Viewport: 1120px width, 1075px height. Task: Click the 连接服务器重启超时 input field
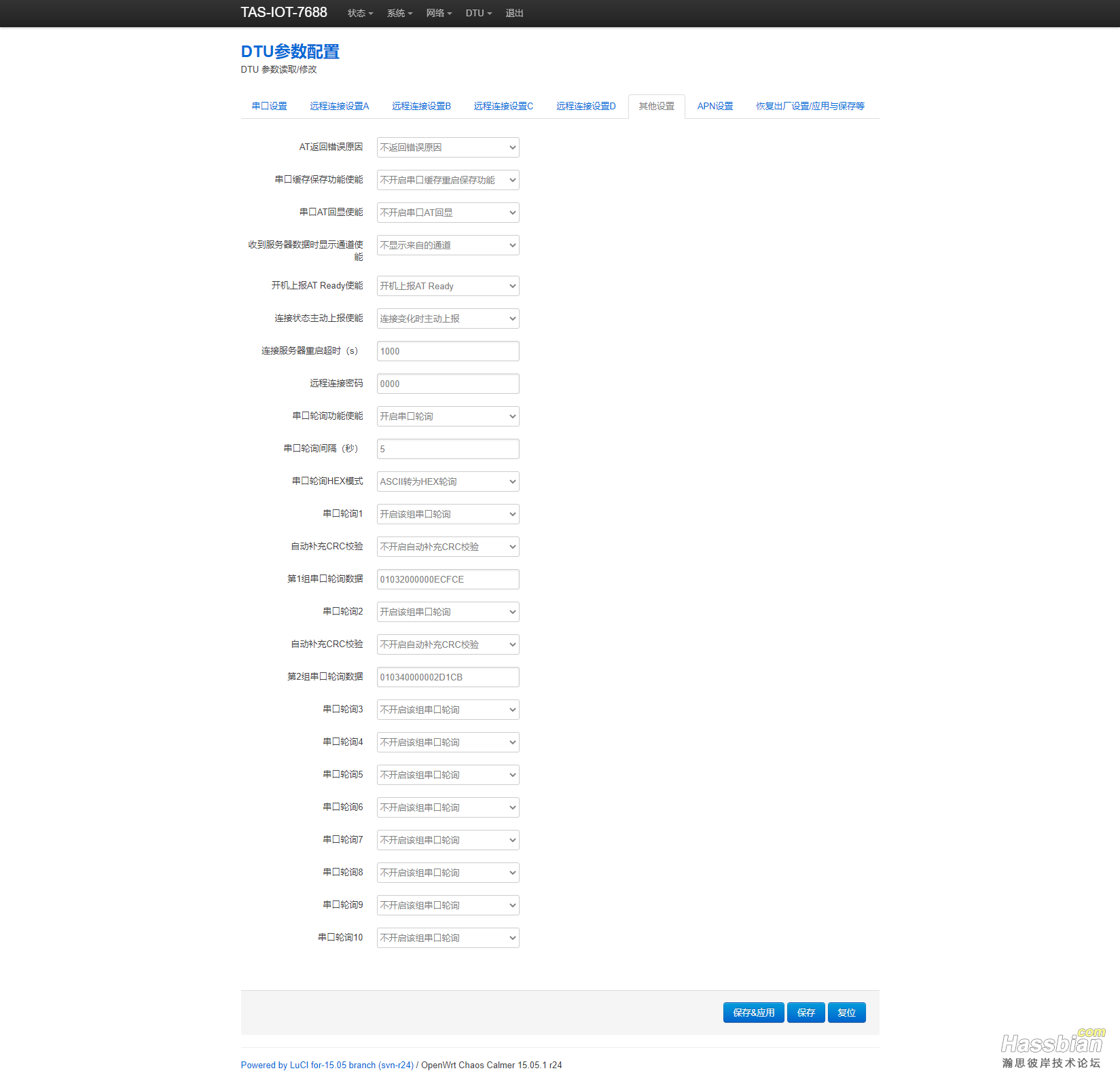pos(448,351)
